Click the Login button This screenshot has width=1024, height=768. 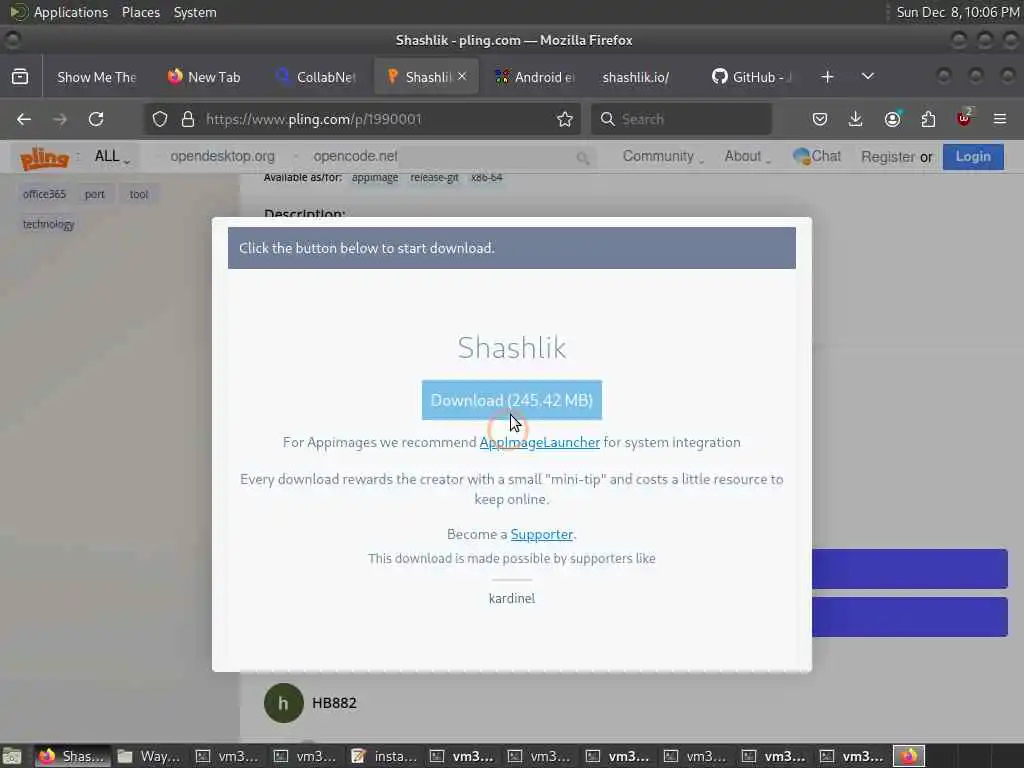[x=973, y=157]
